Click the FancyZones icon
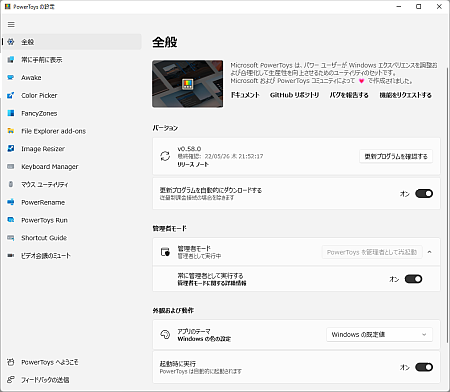Image resolution: width=450 pixels, height=392 pixels. tap(11, 113)
